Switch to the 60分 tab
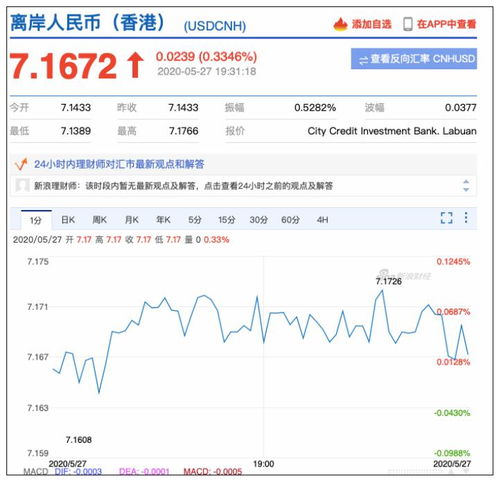499x481 pixels. click(x=290, y=220)
